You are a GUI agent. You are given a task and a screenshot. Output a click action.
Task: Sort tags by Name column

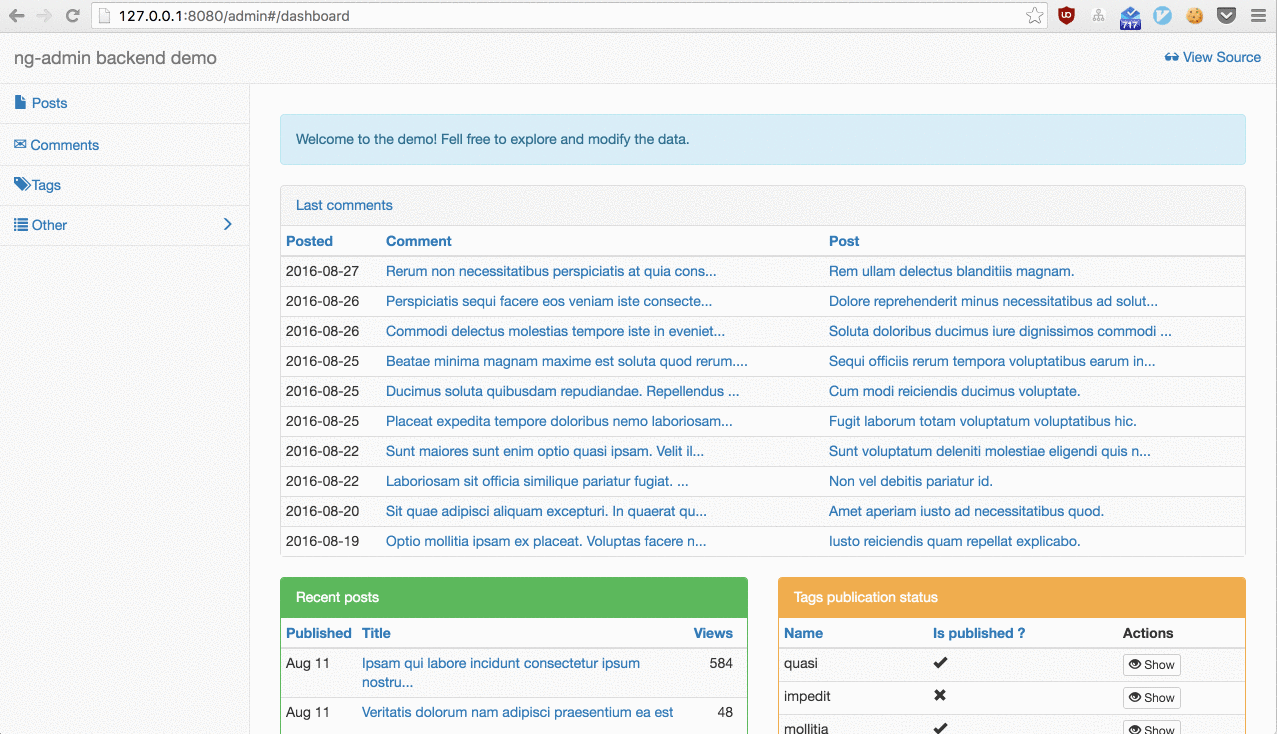(x=804, y=633)
